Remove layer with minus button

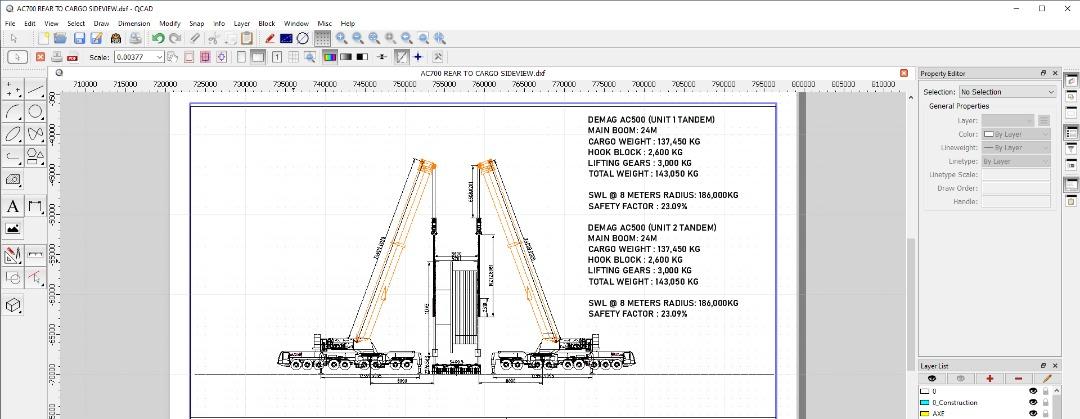point(1018,378)
